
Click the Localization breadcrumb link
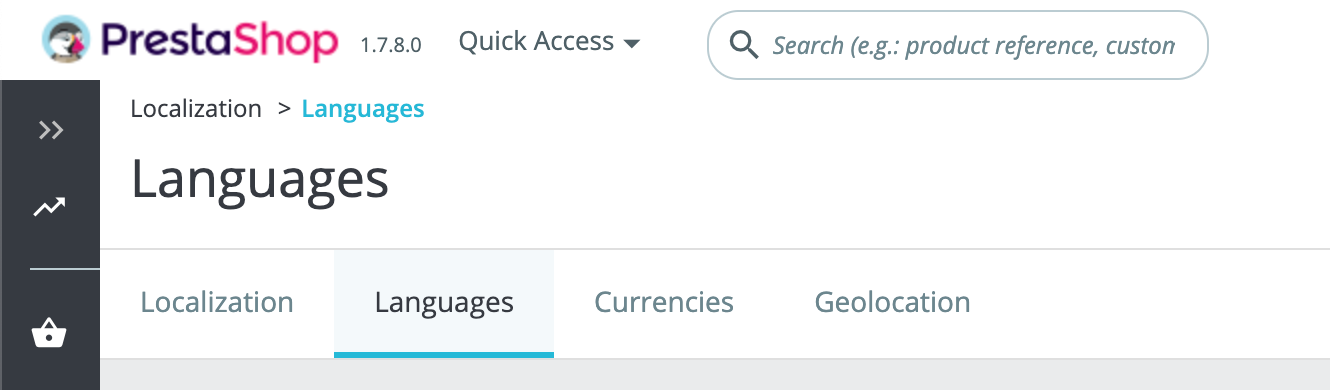point(196,108)
